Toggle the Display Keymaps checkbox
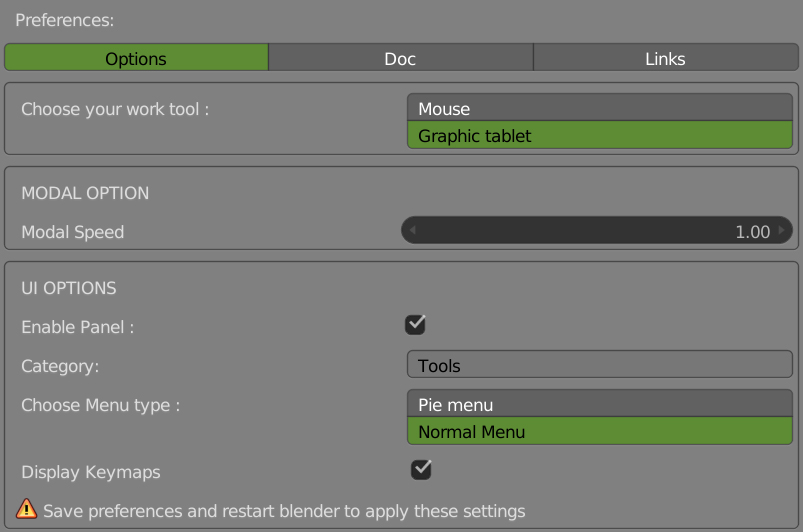The image size is (803, 532). (x=421, y=470)
